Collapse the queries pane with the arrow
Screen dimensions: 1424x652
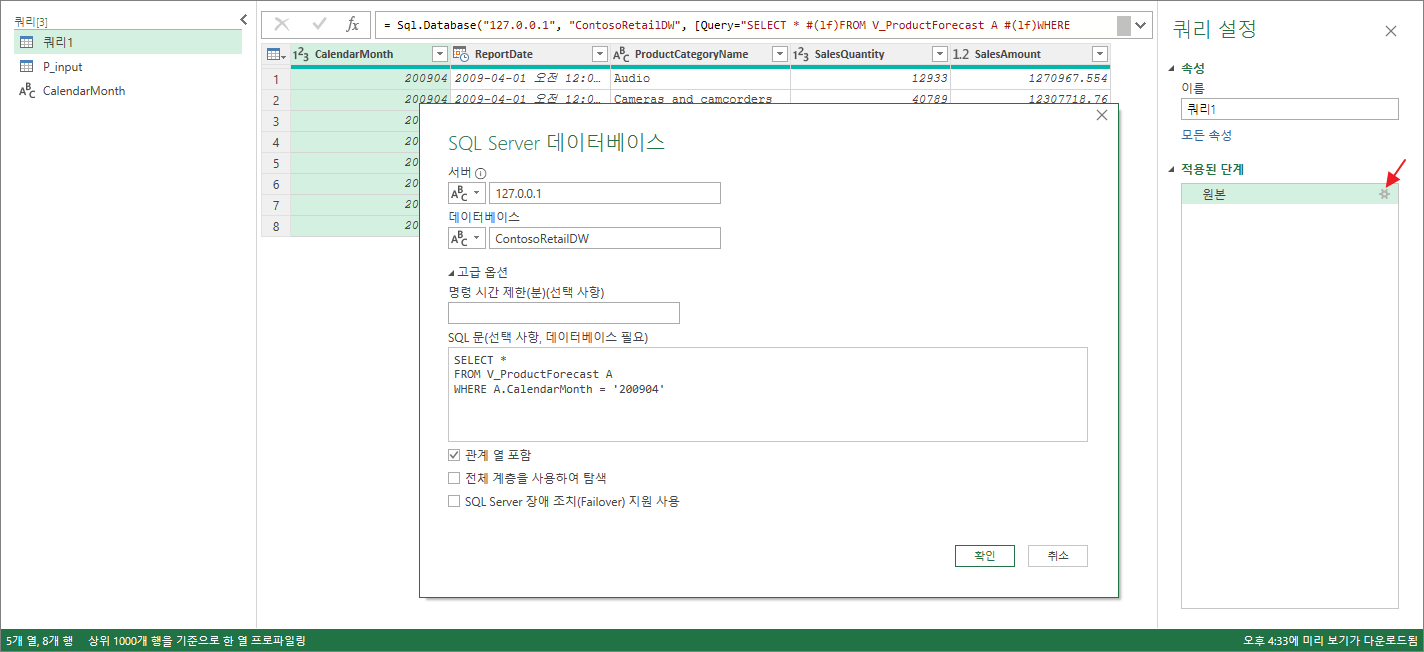coord(244,19)
